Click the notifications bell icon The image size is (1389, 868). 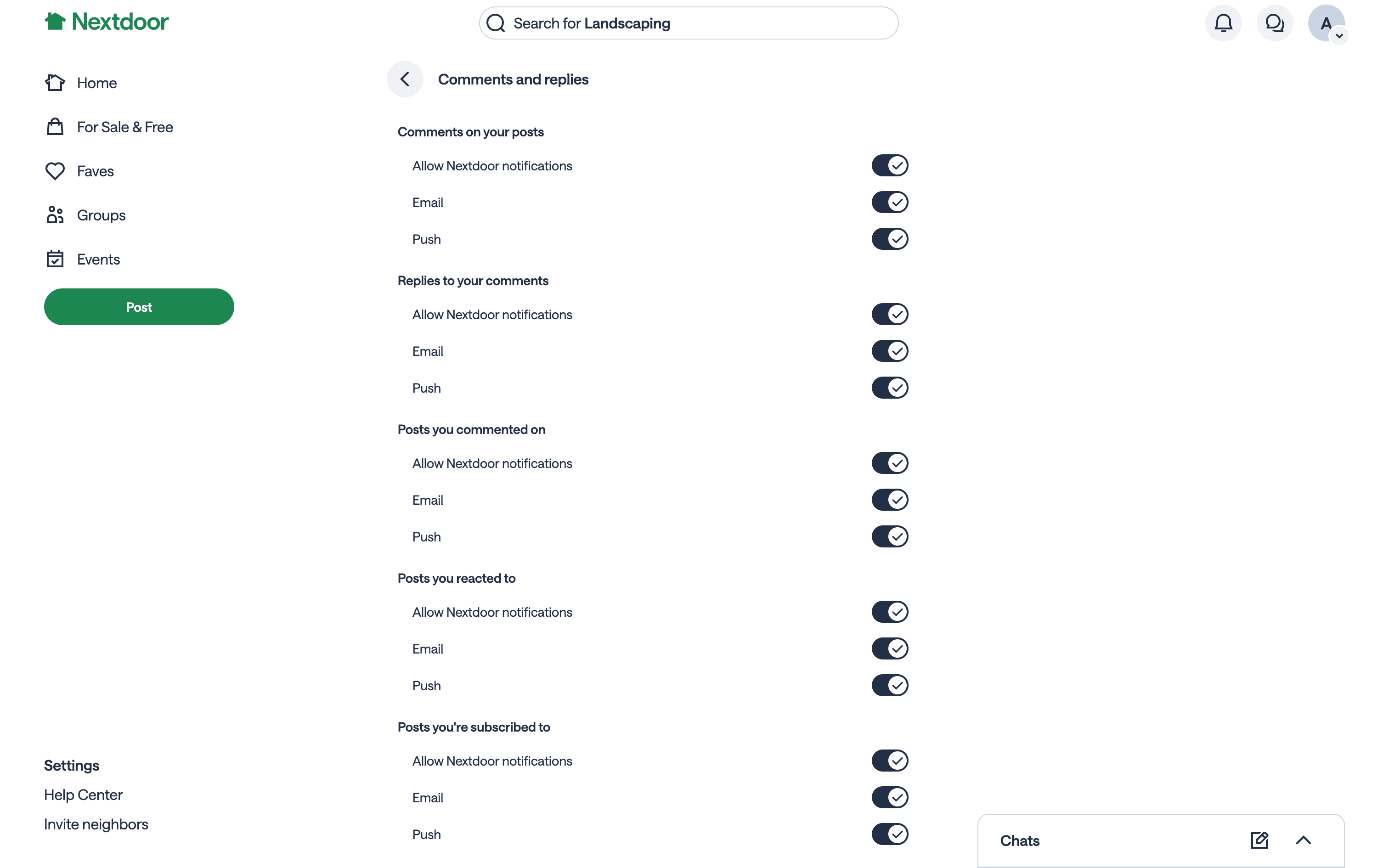pyautogui.click(x=1223, y=23)
